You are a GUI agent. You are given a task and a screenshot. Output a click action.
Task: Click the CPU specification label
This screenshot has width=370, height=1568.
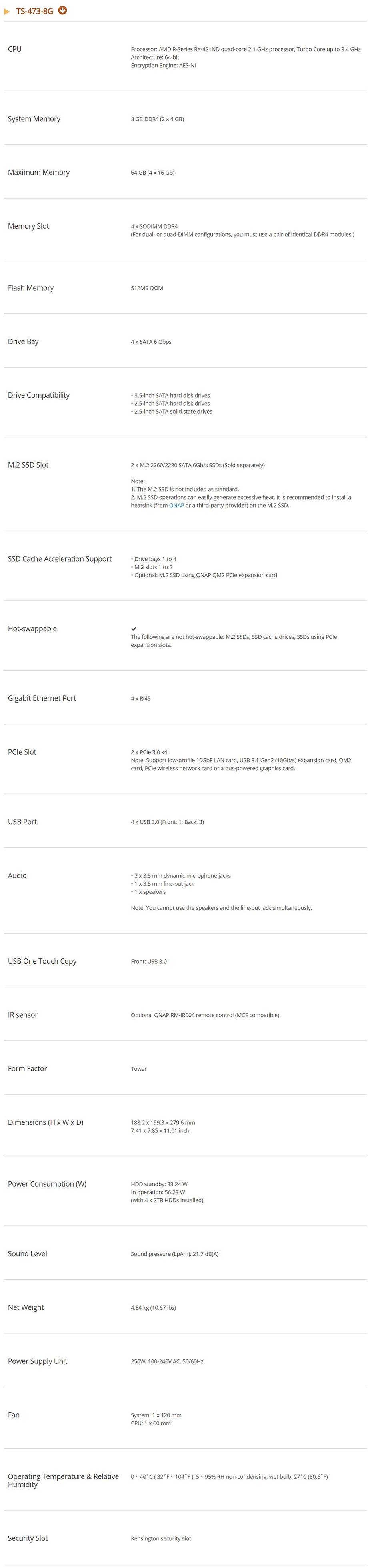[15, 49]
